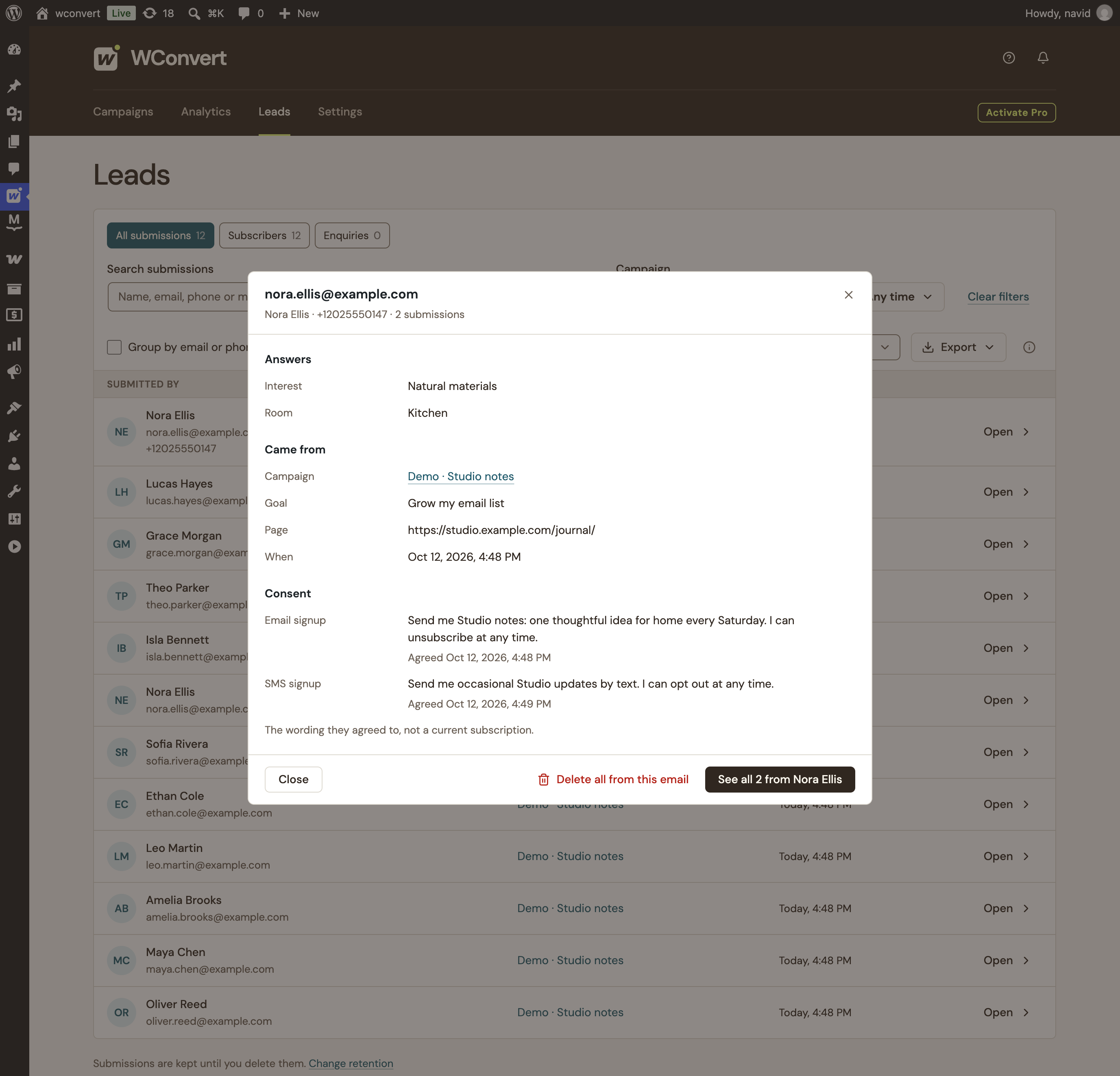
Task: Open the Settings sliders sidebar icon
Action: pyautogui.click(x=14, y=518)
